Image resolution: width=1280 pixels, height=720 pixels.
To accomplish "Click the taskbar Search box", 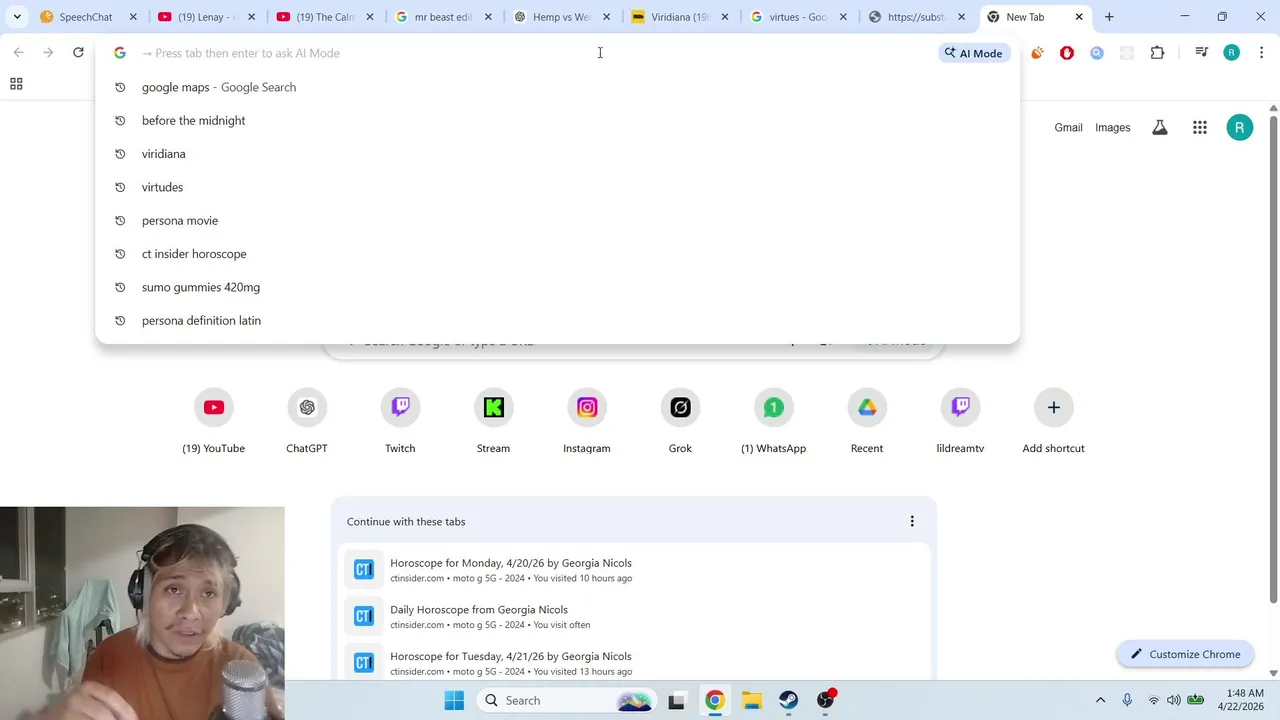I will (567, 700).
